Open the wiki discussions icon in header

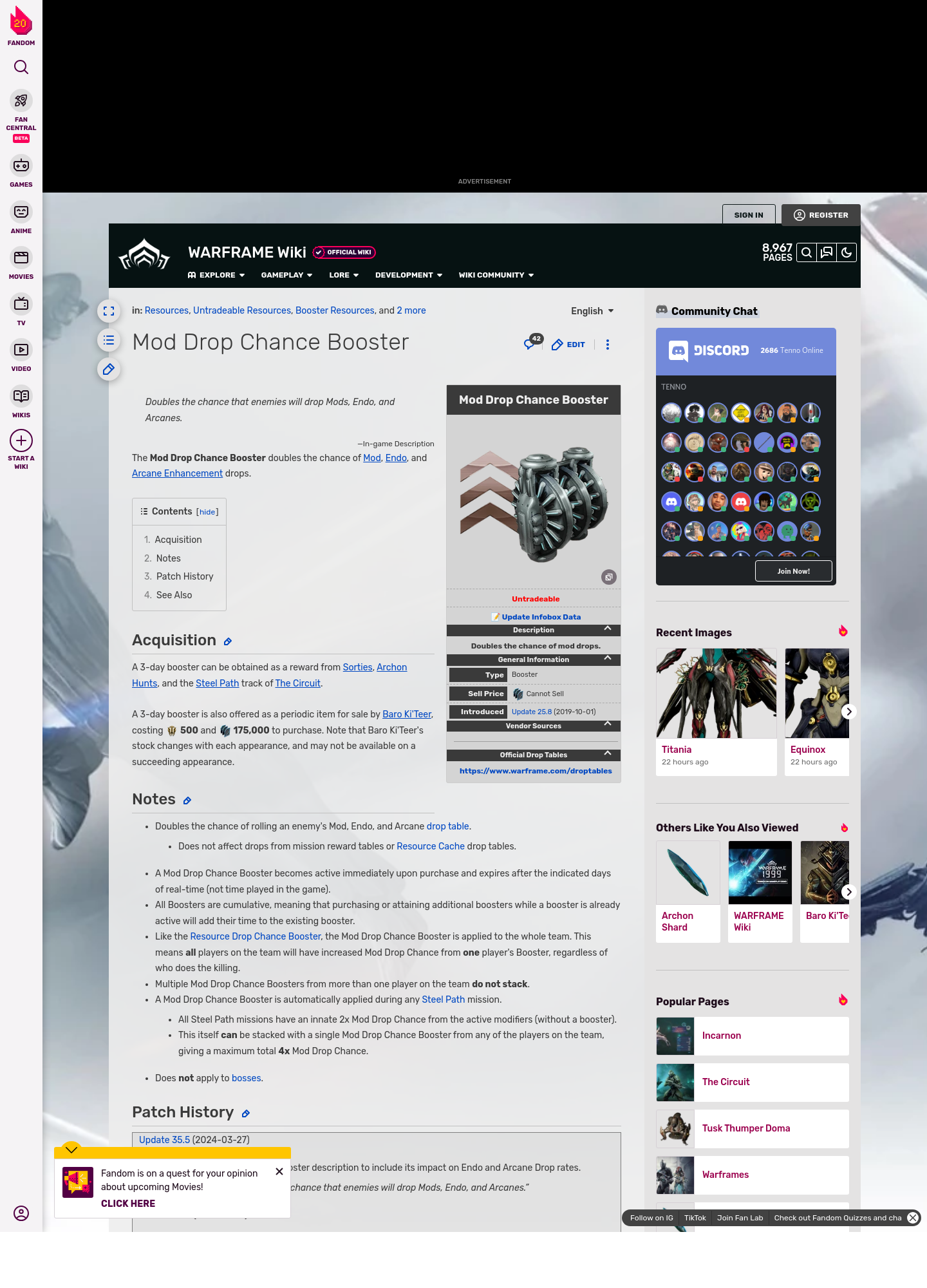click(x=827, y=252)
